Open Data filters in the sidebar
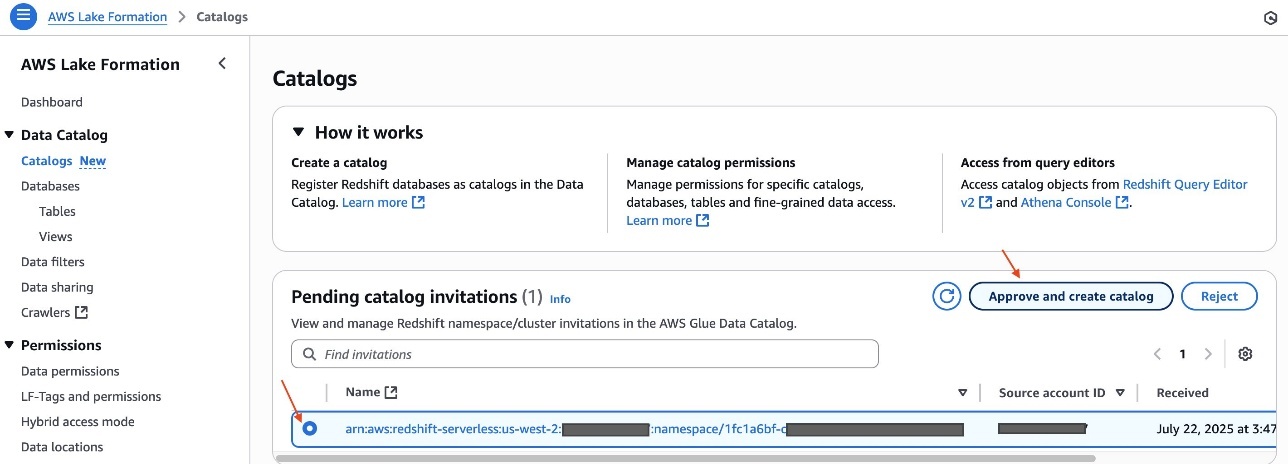The image size is (1288, 464). pyautogui.click(x=52, y=262)
